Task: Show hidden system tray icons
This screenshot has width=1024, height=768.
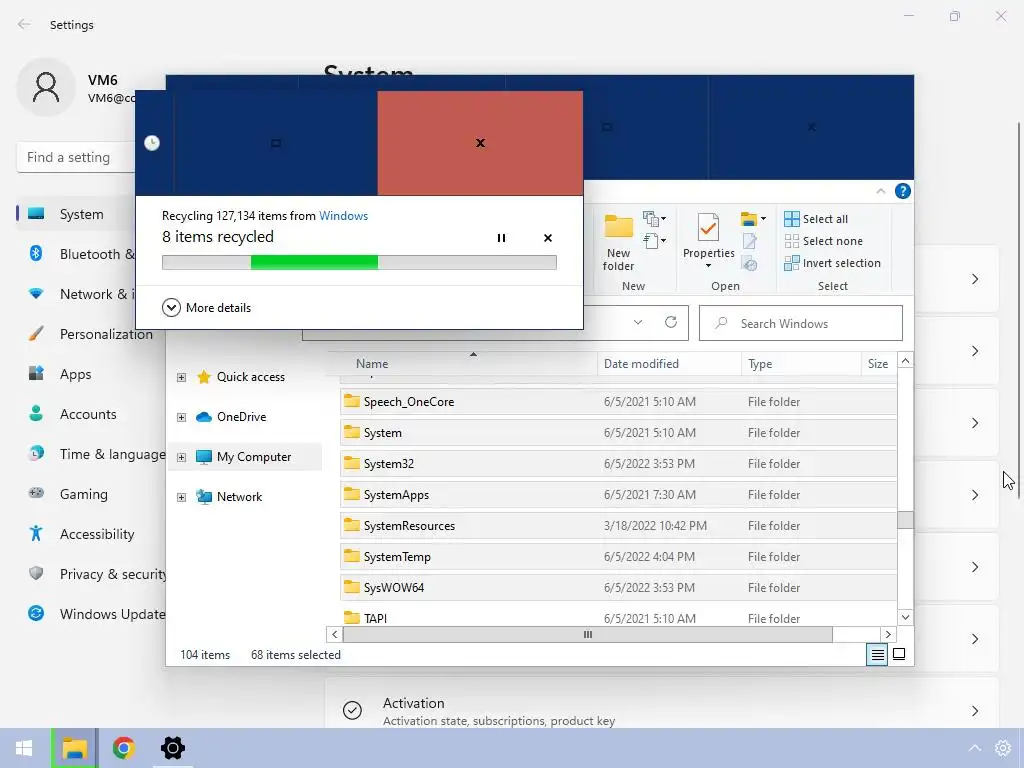Action: coord(974,748)
